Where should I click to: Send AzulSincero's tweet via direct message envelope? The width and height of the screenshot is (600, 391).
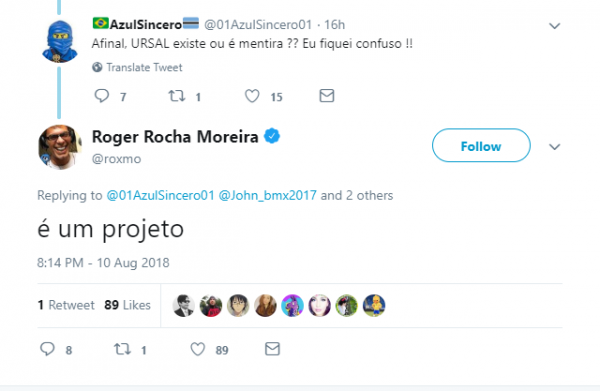tap(327, 96)
